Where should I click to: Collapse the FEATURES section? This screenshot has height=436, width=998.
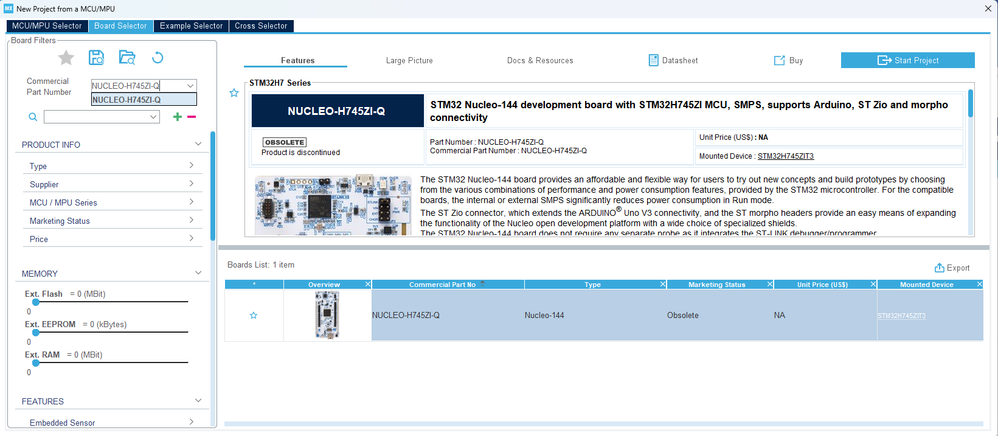tap(199, 401)
